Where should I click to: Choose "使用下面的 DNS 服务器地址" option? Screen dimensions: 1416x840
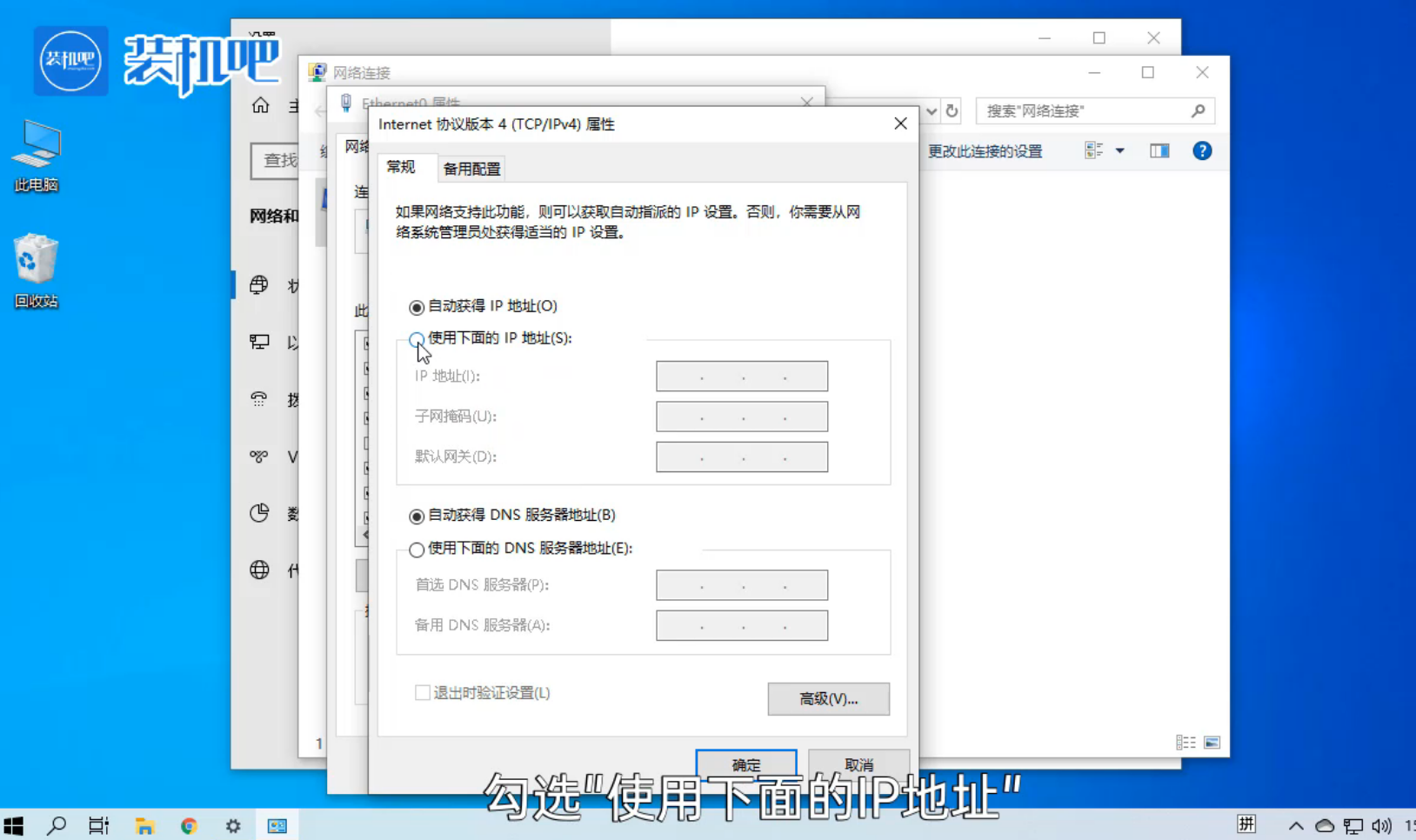point(417,550)
